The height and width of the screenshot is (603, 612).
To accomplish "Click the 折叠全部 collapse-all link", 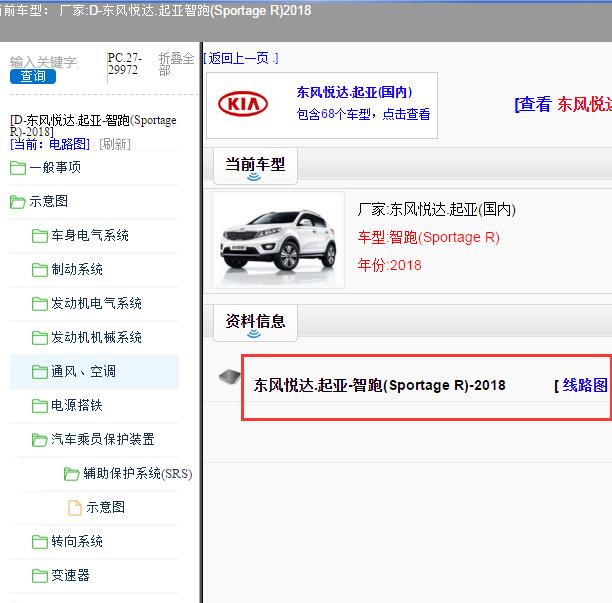I will (x=176, y=64).
